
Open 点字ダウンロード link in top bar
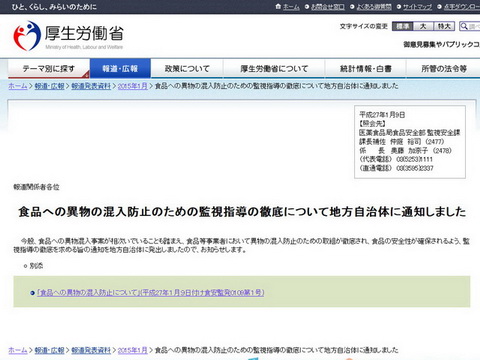click(462, 7)
